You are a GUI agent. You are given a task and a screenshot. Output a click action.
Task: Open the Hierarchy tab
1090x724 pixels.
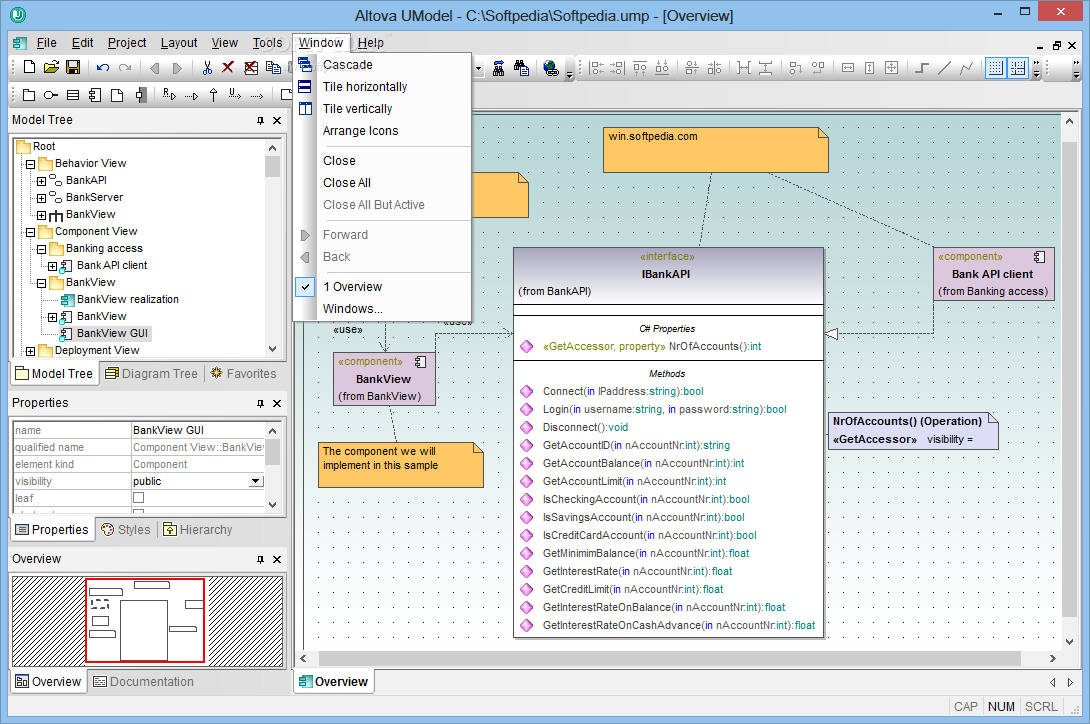click(x=198, y=530)
